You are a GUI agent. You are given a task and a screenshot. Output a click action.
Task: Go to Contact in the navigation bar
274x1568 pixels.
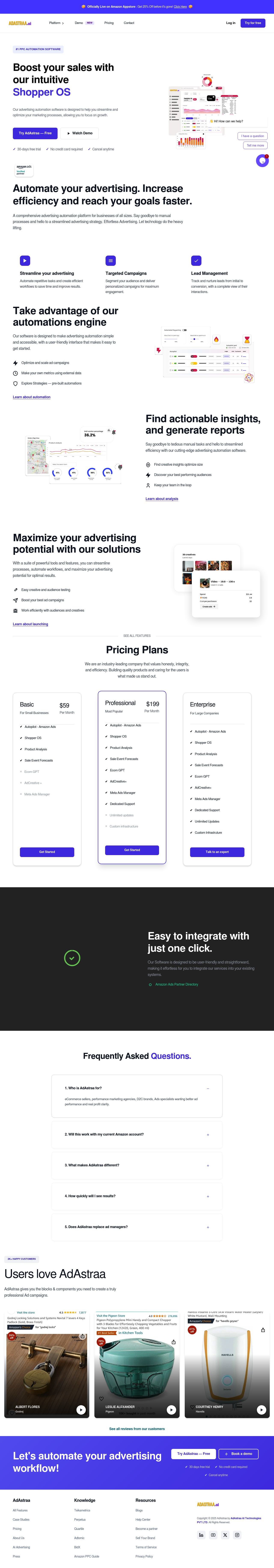pyautogui.click(x=129, y=23)
